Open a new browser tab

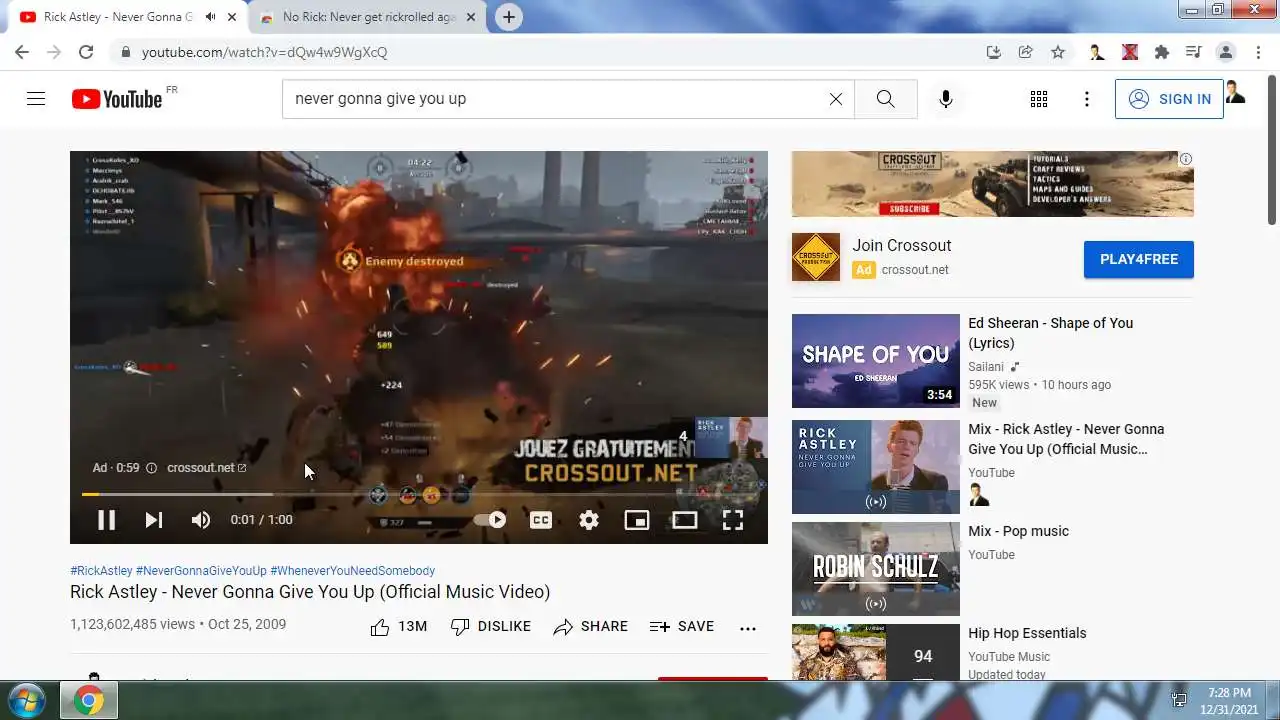point(509,17)
